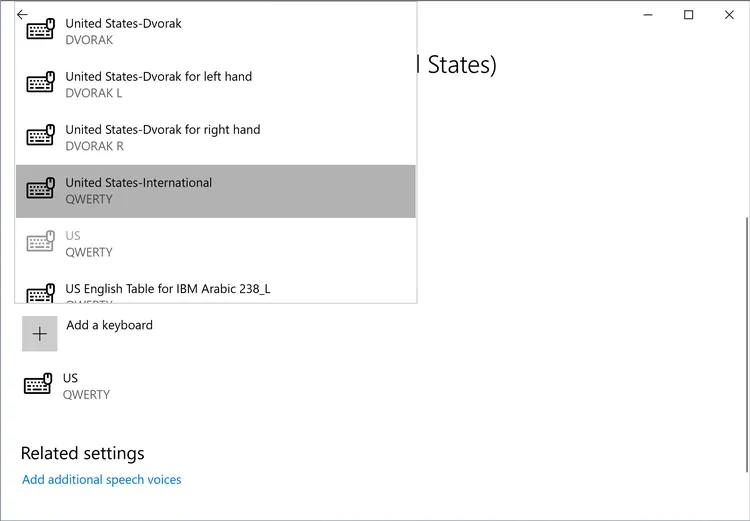Click the installed US keyboard icon
The height and width of the screenshot is (521, 750).
(x=38, y=386)
